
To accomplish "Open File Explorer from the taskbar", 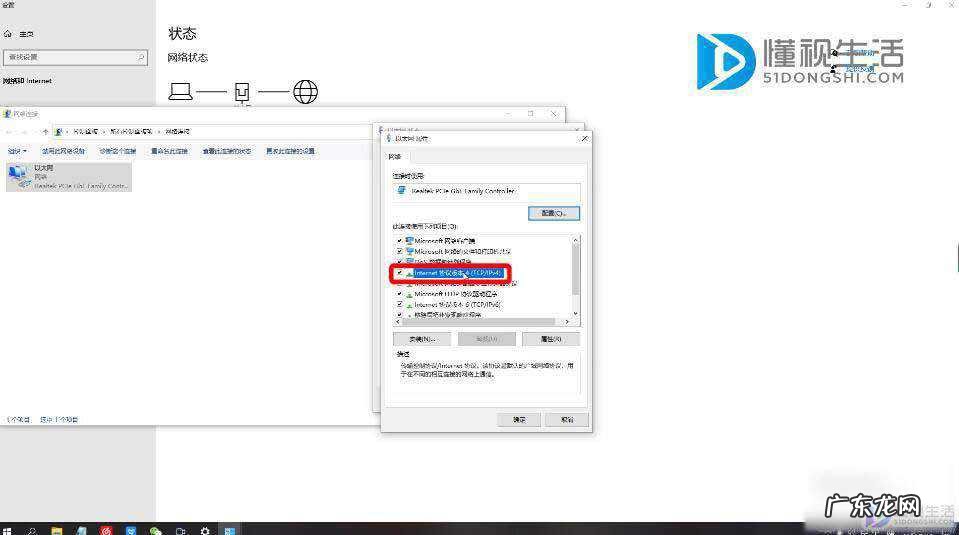I will coord(56,531).
